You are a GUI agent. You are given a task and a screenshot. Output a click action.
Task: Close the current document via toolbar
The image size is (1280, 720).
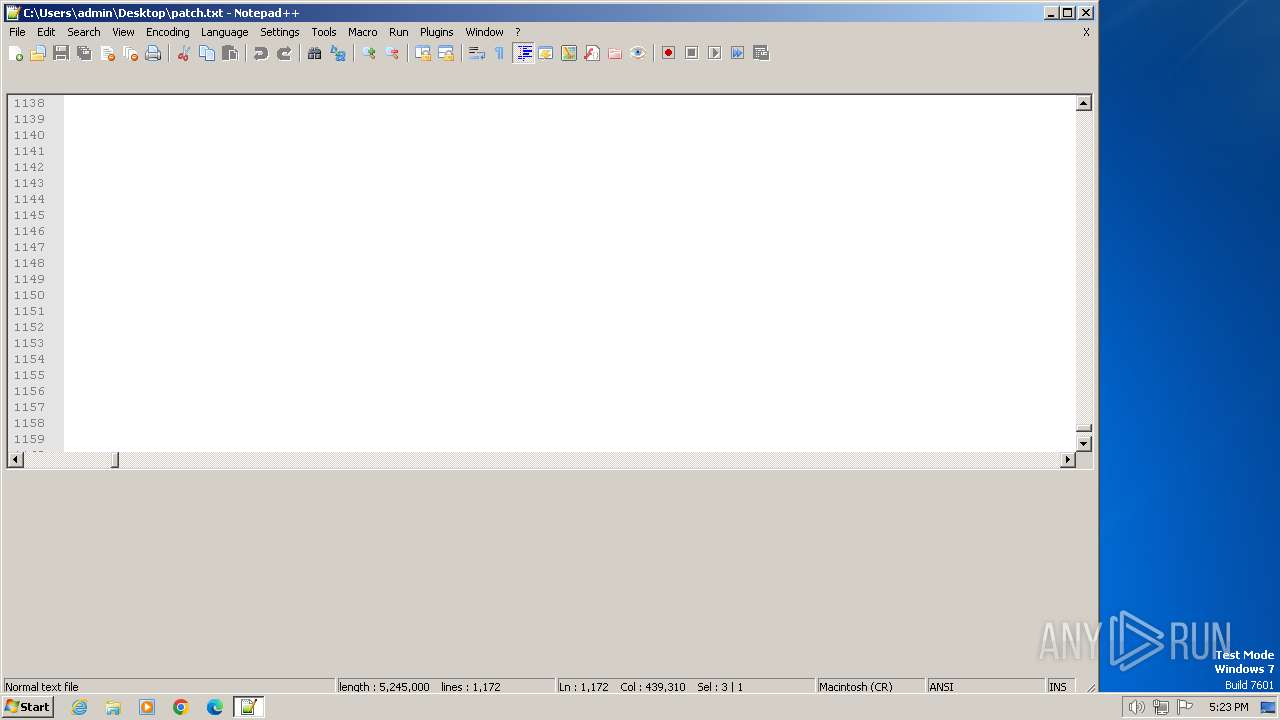click(x=107, y=53)
